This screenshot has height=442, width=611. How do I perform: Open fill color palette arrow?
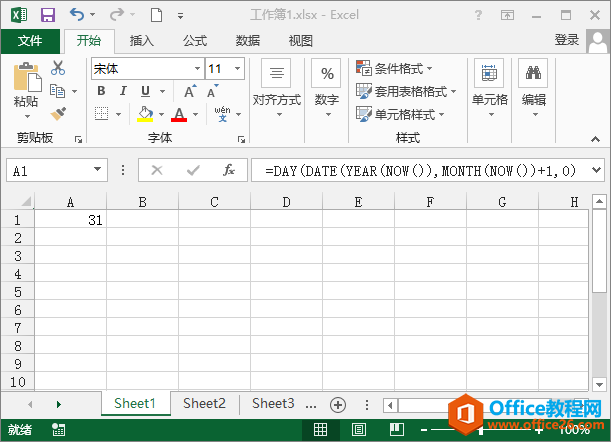click(162, 114)
